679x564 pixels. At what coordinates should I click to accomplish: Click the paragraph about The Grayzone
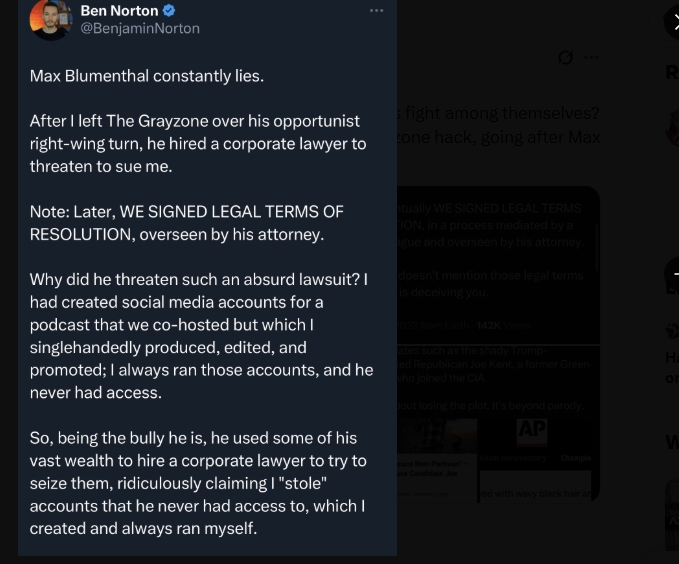(198, 143)
